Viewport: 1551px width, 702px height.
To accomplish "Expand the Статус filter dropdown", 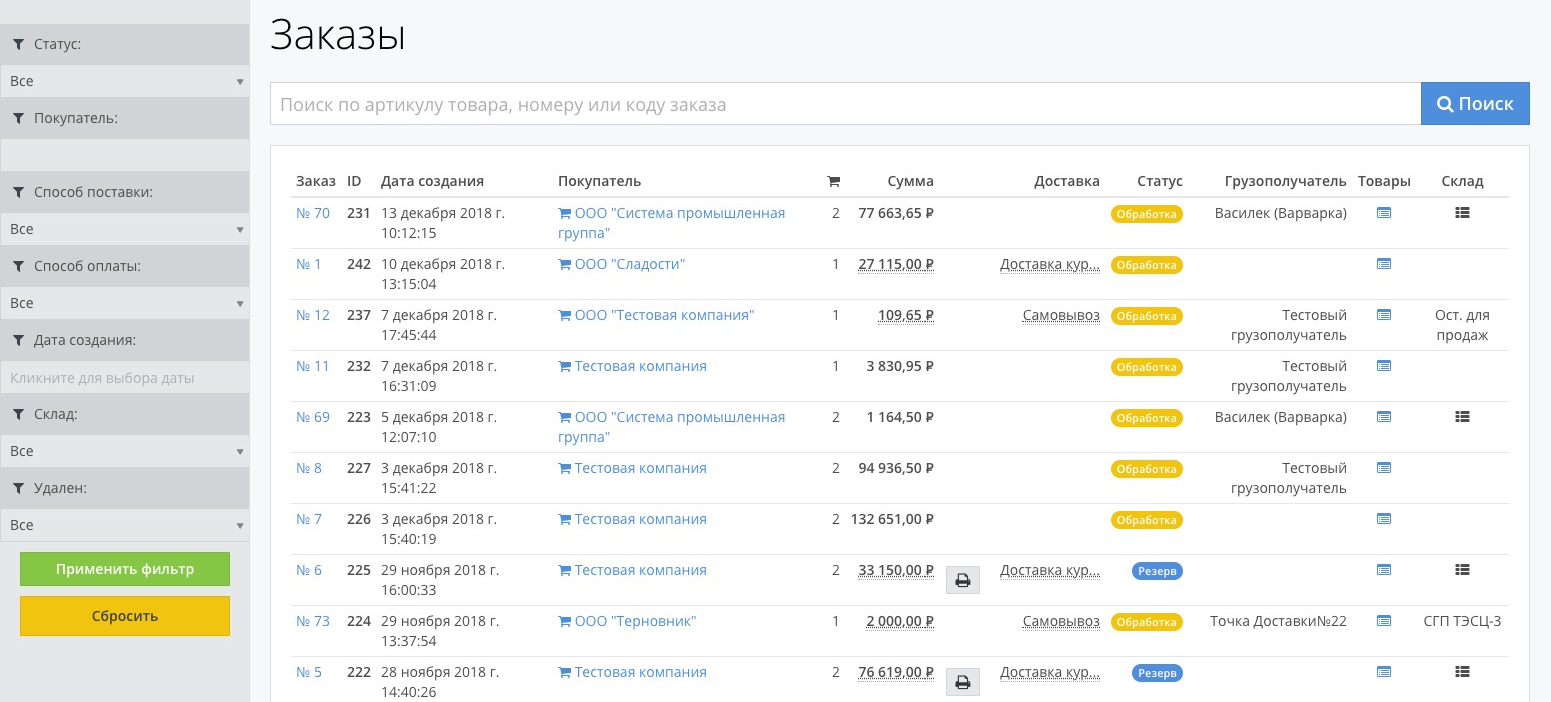I will 124,81.
